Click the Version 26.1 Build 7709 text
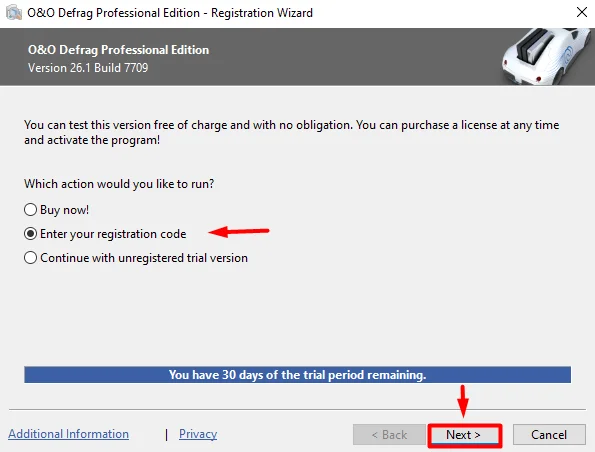The height and width of the screenshot is (452, 595). coord(88,68)
